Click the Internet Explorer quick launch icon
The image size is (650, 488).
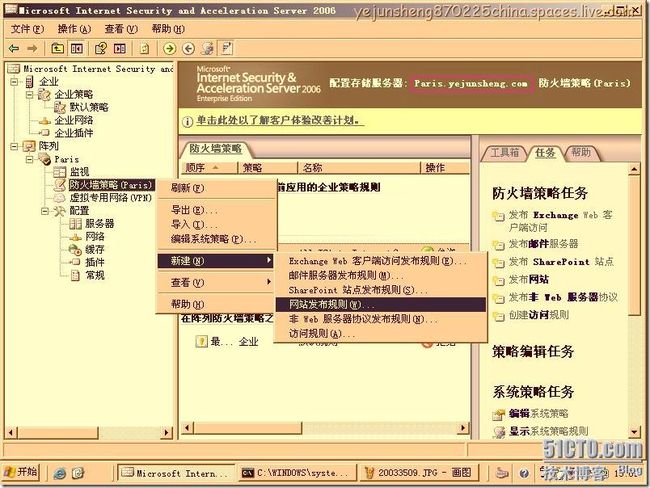click(x=60, y=473)
